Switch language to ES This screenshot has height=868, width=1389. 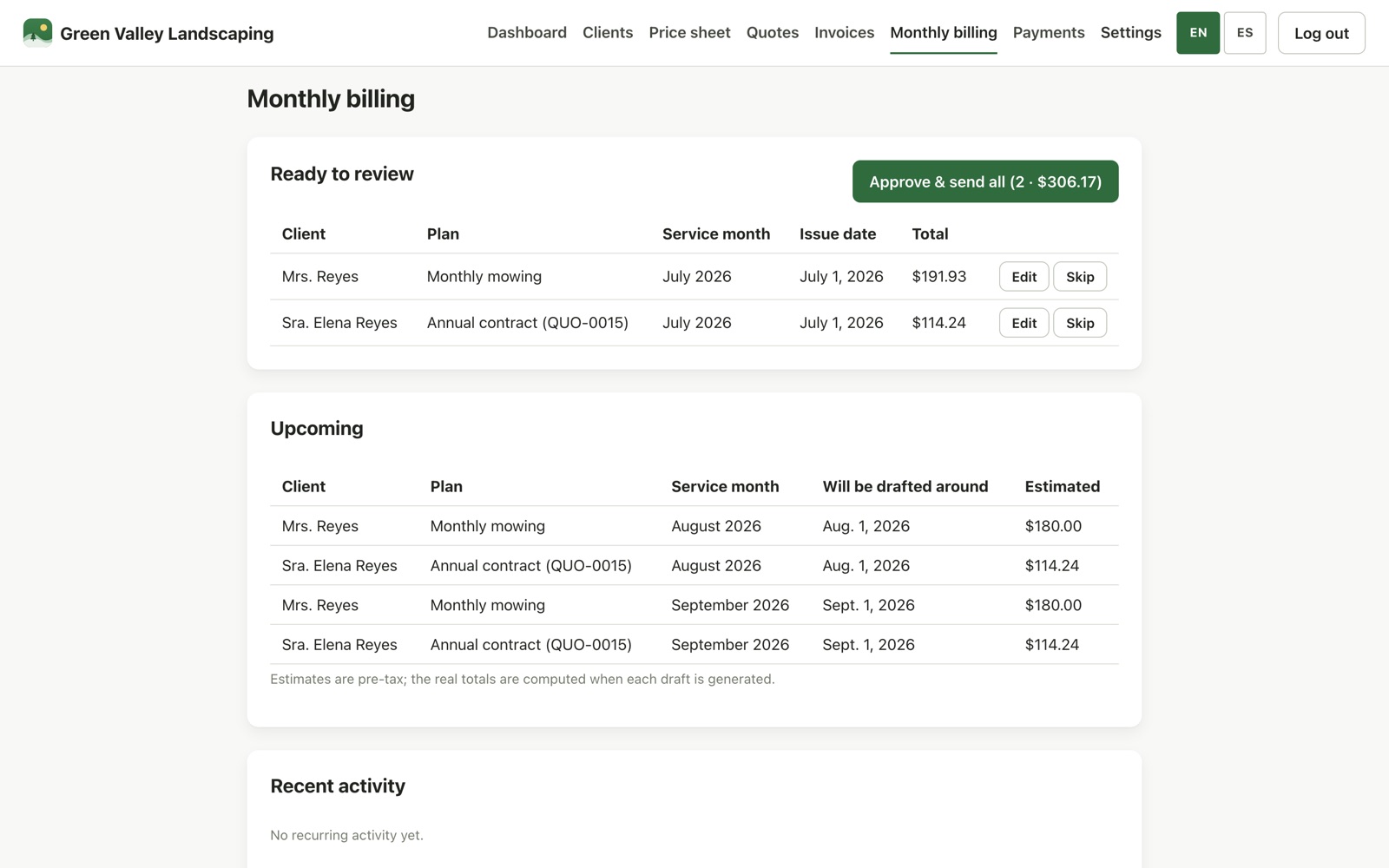tap(1245, 33)
